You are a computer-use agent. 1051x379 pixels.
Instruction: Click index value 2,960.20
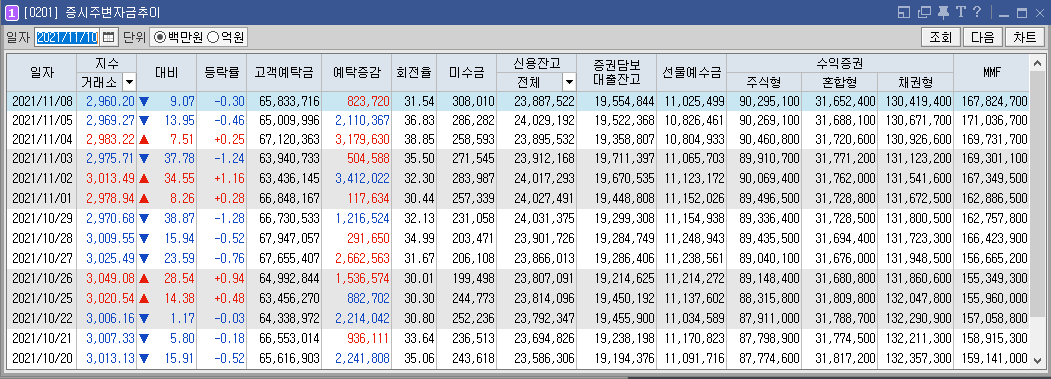click(111, 101)
